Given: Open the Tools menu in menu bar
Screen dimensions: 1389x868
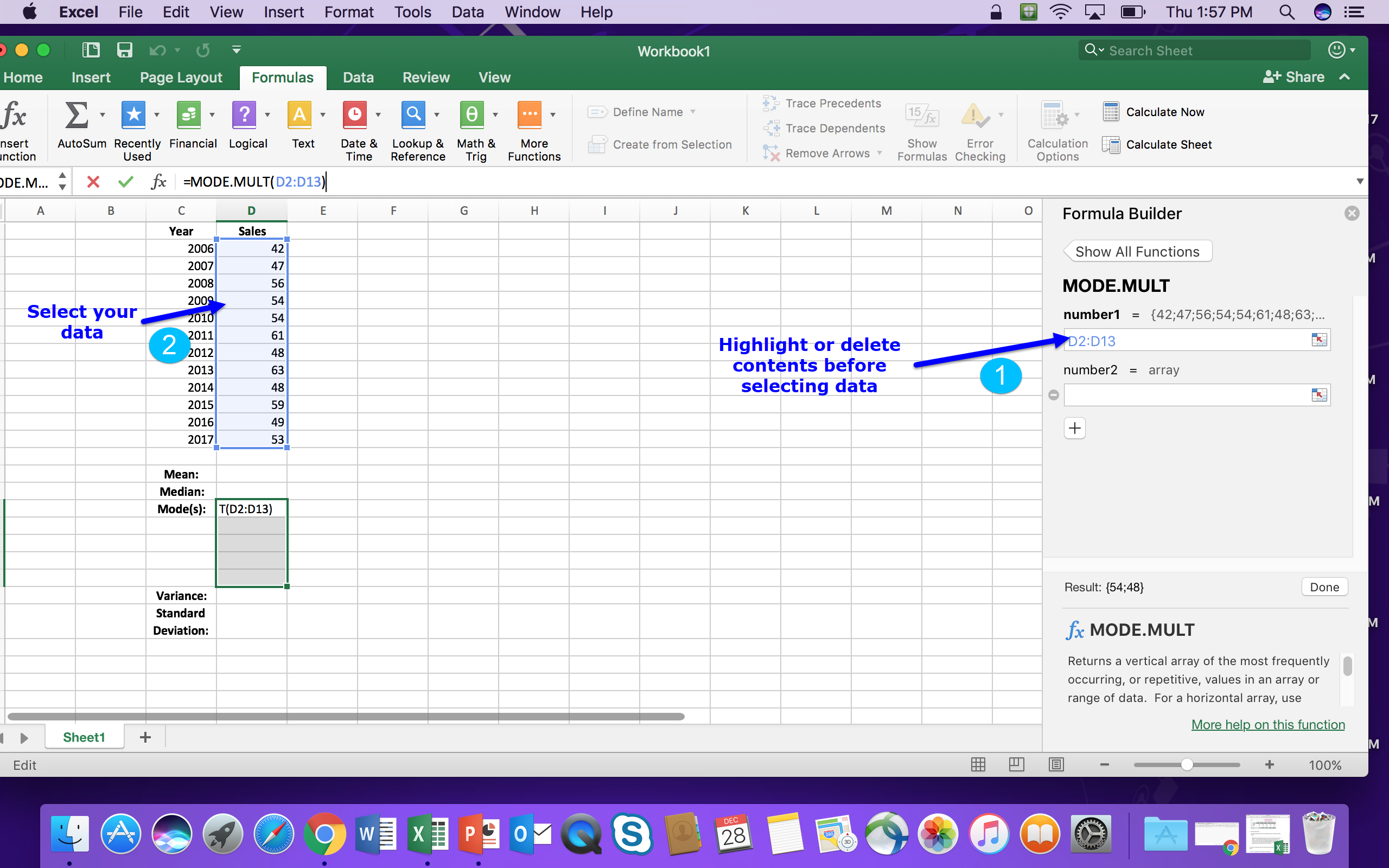Looking at the screenshot, I should [412, 12].
